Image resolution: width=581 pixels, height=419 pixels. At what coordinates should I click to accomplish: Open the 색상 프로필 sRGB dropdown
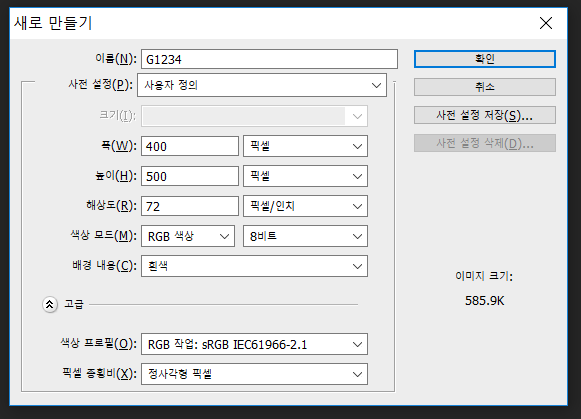click(x=254, y=345)
